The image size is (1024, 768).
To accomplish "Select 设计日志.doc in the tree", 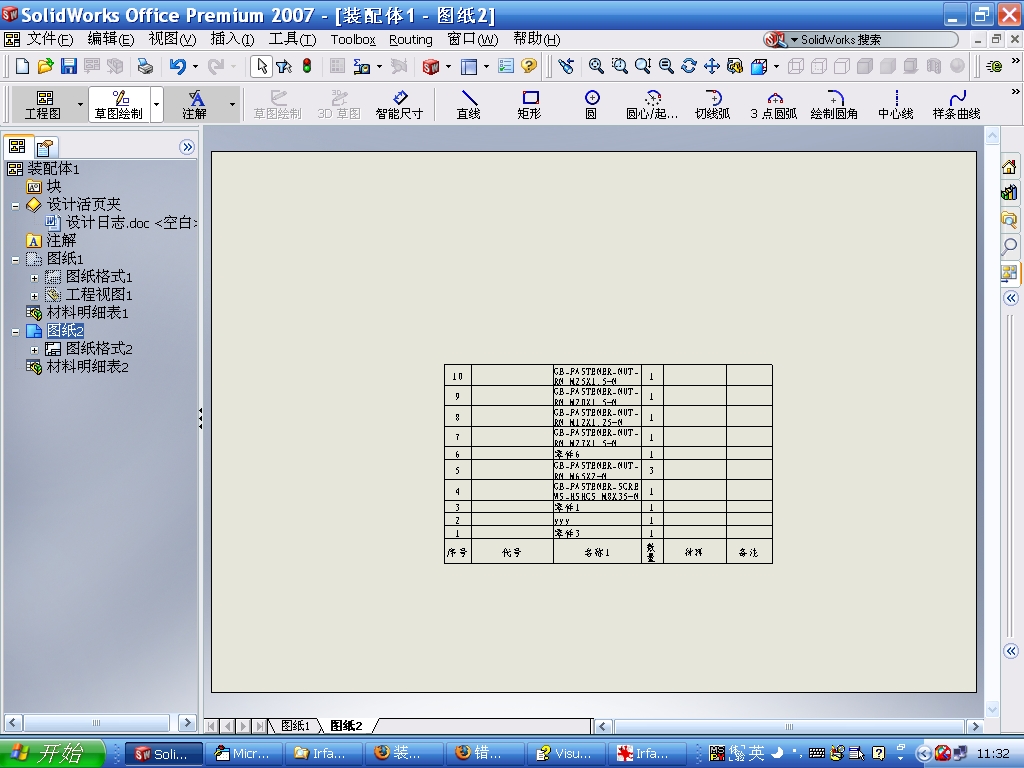I will [x=131, y=223].
